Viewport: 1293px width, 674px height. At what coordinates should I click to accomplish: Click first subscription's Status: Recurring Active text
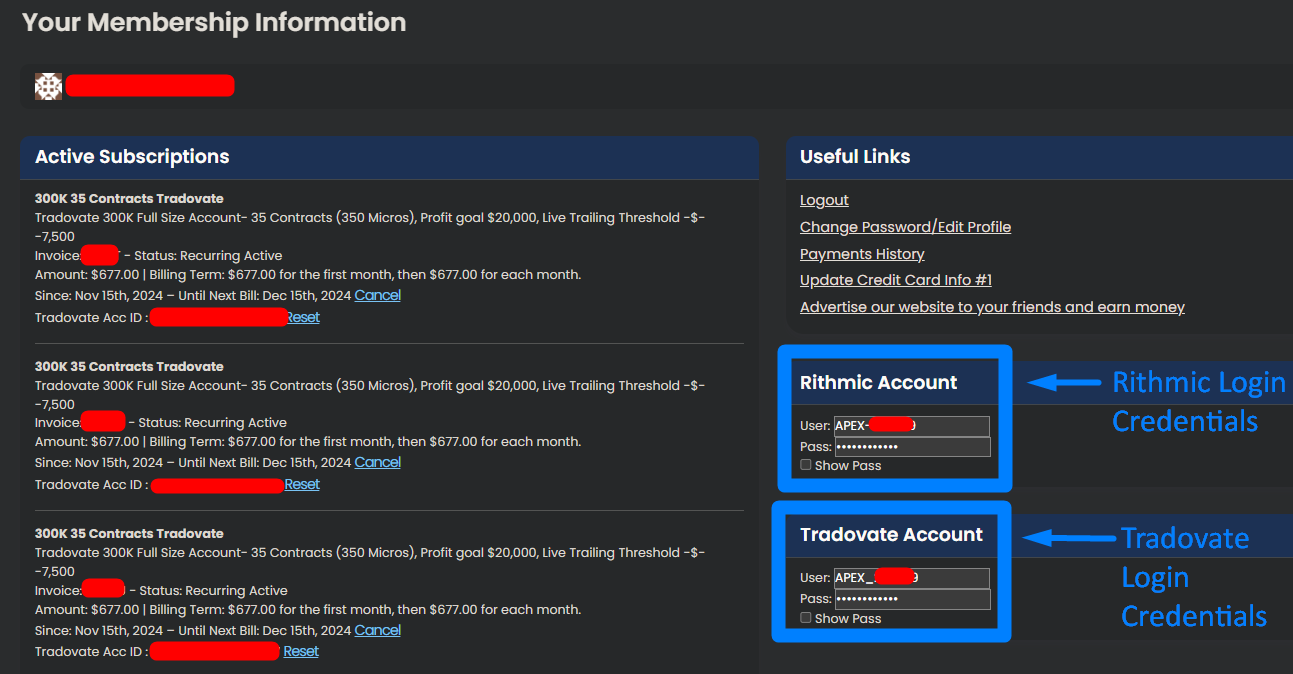click(x=209, y=255)
